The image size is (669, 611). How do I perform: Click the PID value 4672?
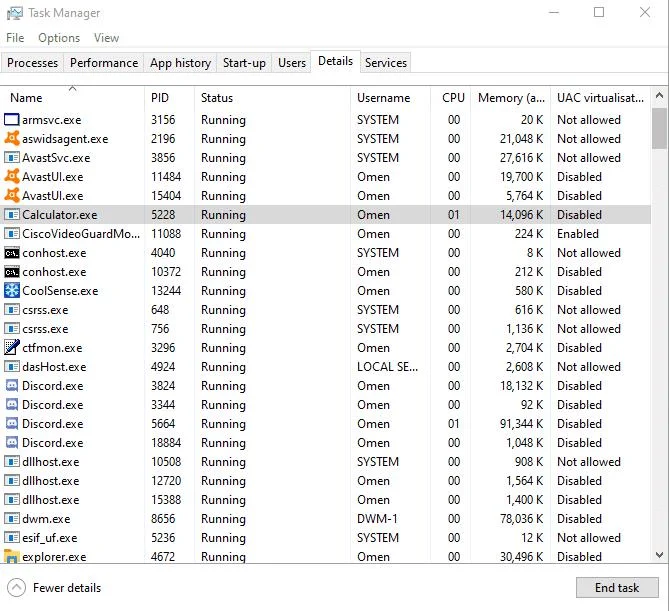pos(163,556)
